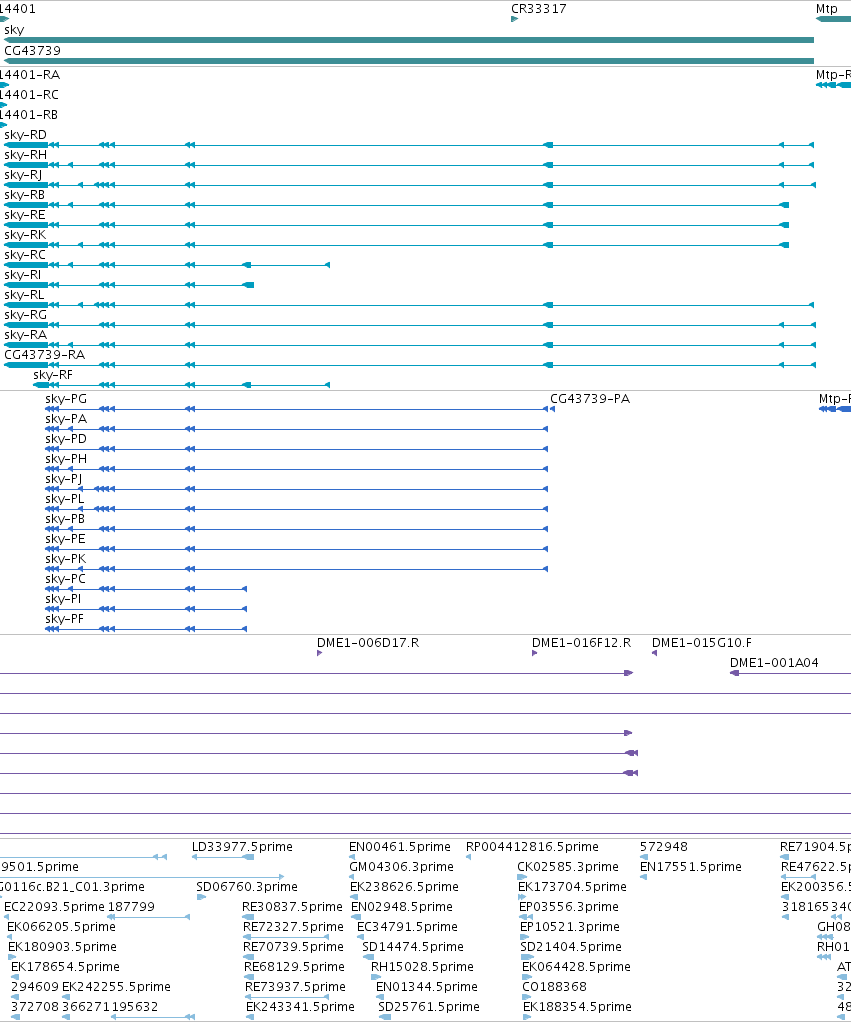
Task: Open the sky-PC protein label
Action: point(65,579)
